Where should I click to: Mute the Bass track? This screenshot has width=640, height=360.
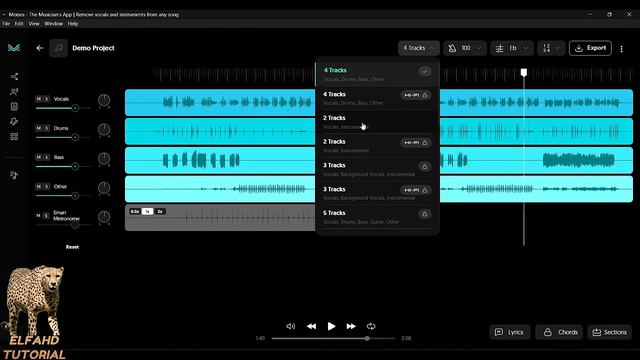pos(39,157)
